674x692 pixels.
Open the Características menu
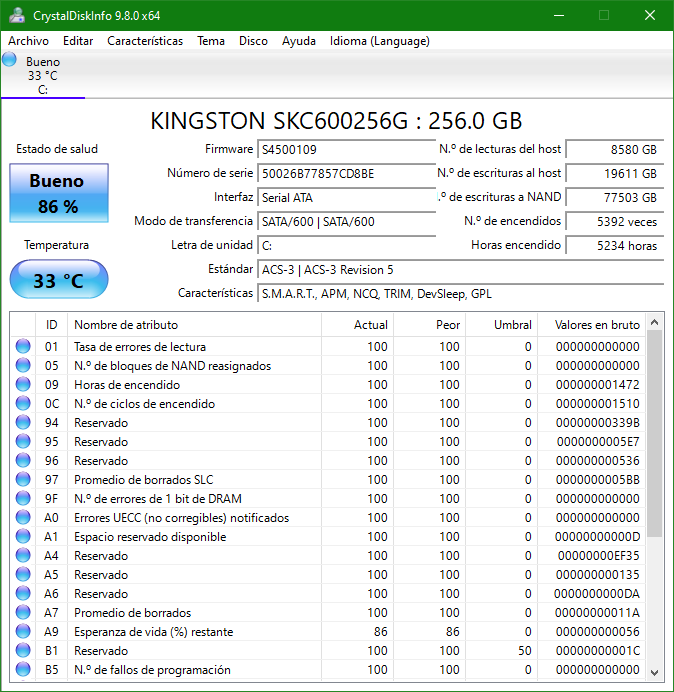pyautogui.click(x=145, y=41)
